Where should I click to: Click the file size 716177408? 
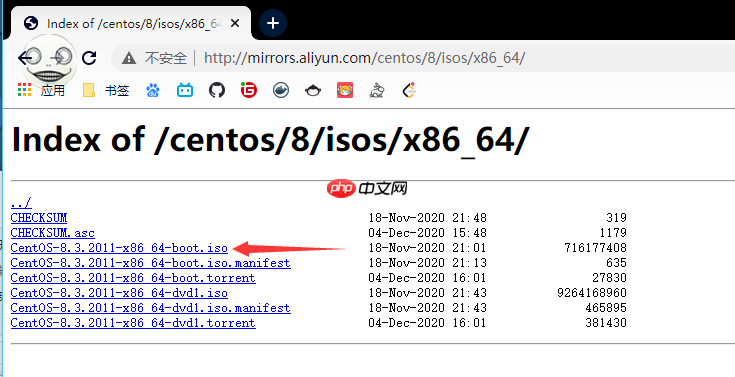(x=595, y=248)
